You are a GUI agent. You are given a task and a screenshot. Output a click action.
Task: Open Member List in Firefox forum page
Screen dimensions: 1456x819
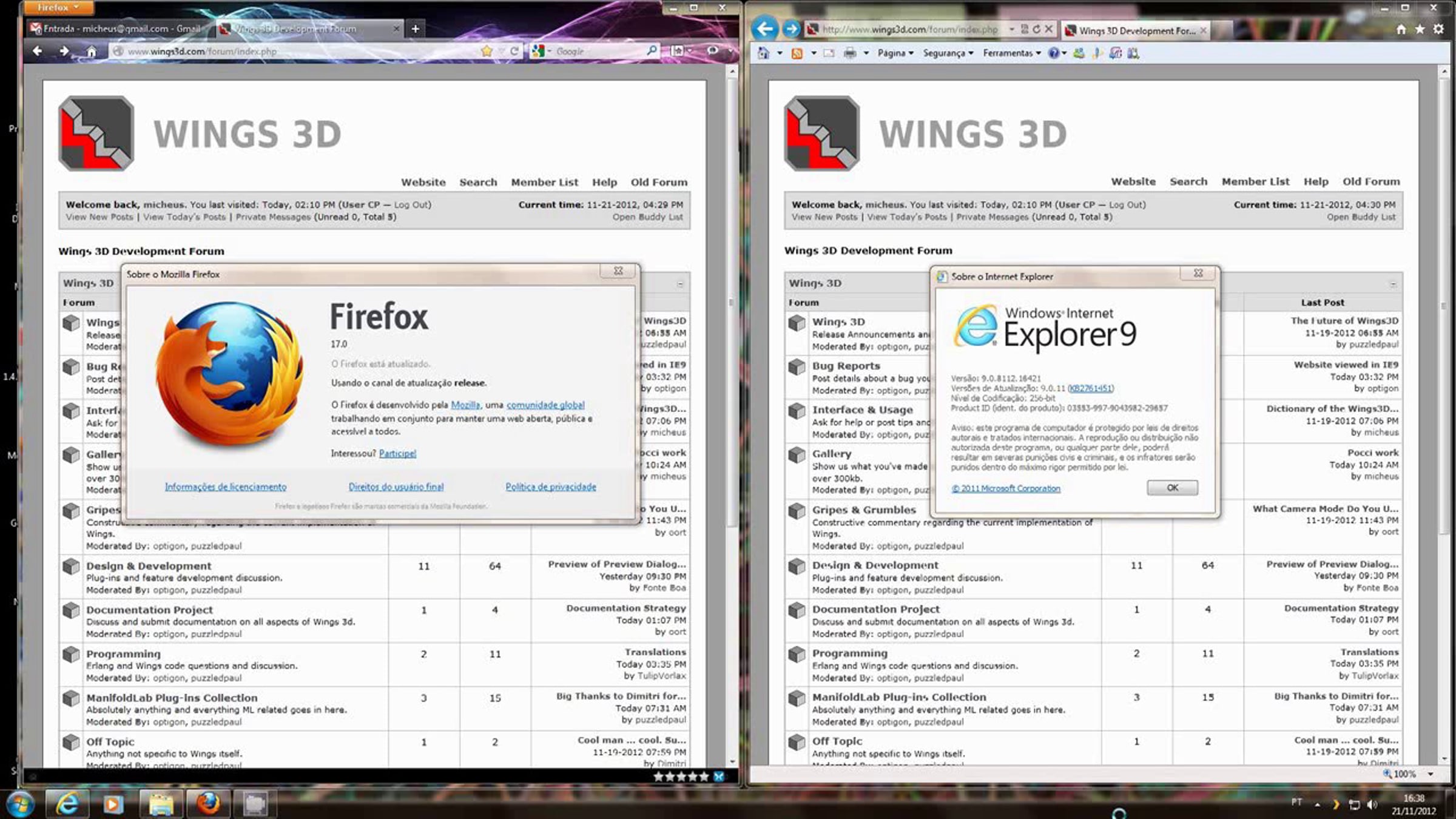(x=544, y=182)
